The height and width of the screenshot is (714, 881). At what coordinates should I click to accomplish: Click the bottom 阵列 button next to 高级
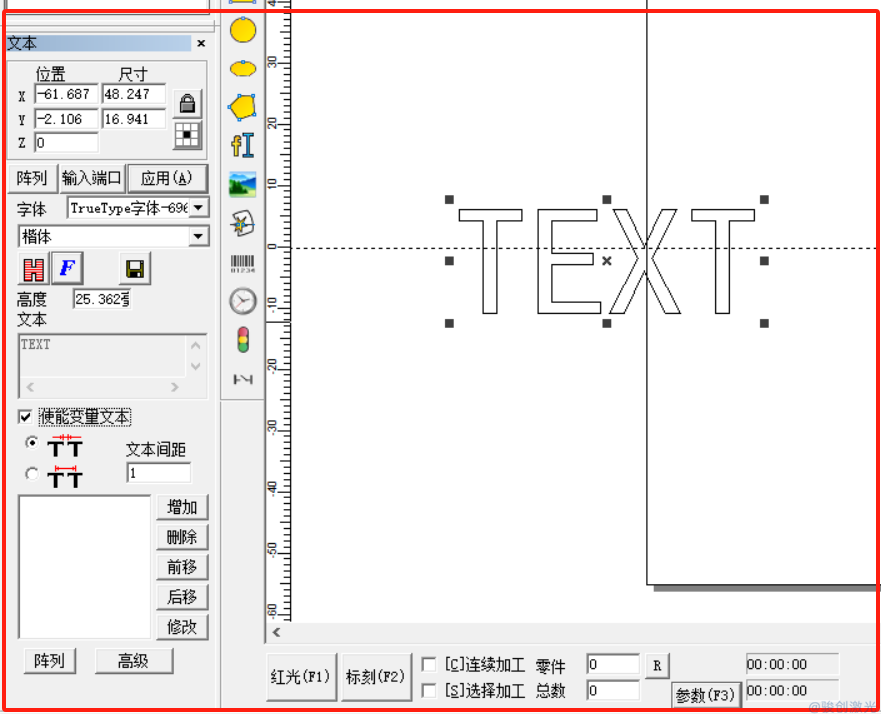point(49,661)
